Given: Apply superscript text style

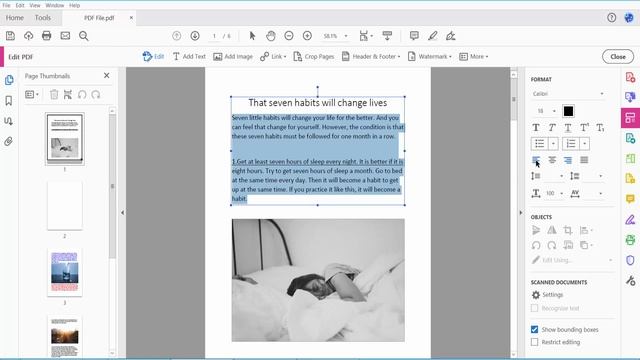Looking at the screenshot, I should point(584,128).
